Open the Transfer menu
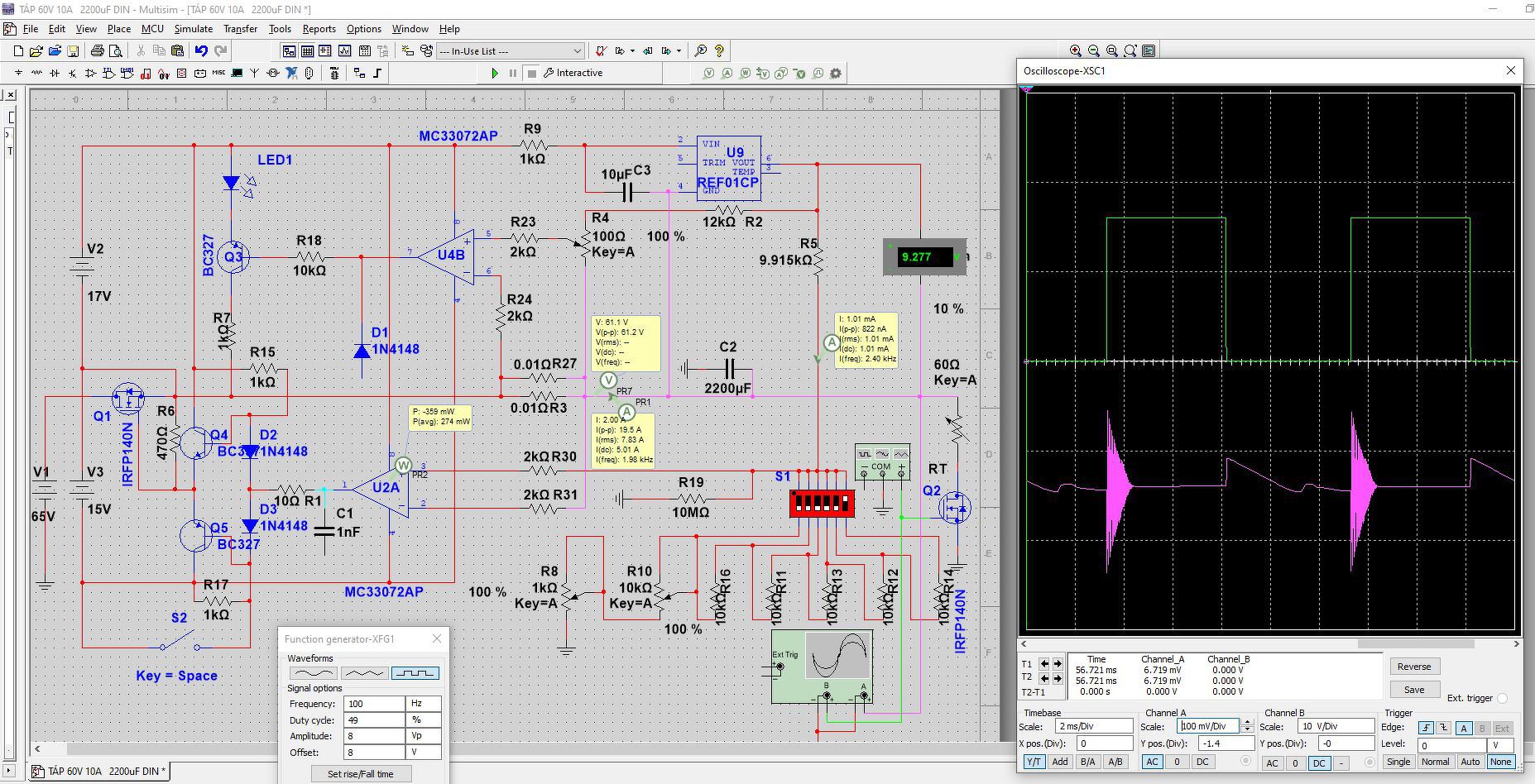Screen dimensions: 1535x784 (240, 29)
